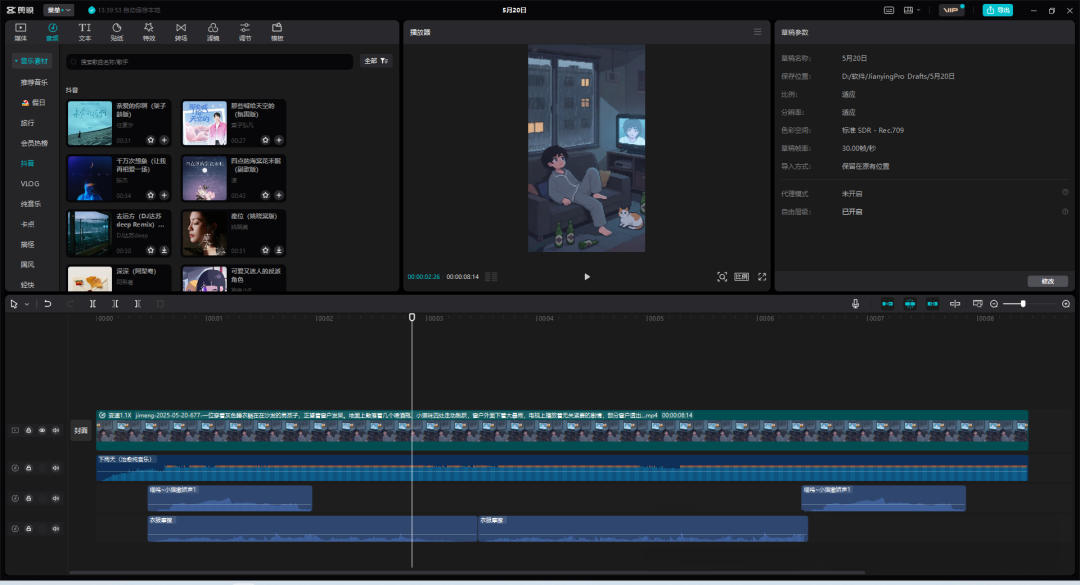Click the 导出 export button
The width and height of the screenshot is (1080, 585).
coord(997,10)
